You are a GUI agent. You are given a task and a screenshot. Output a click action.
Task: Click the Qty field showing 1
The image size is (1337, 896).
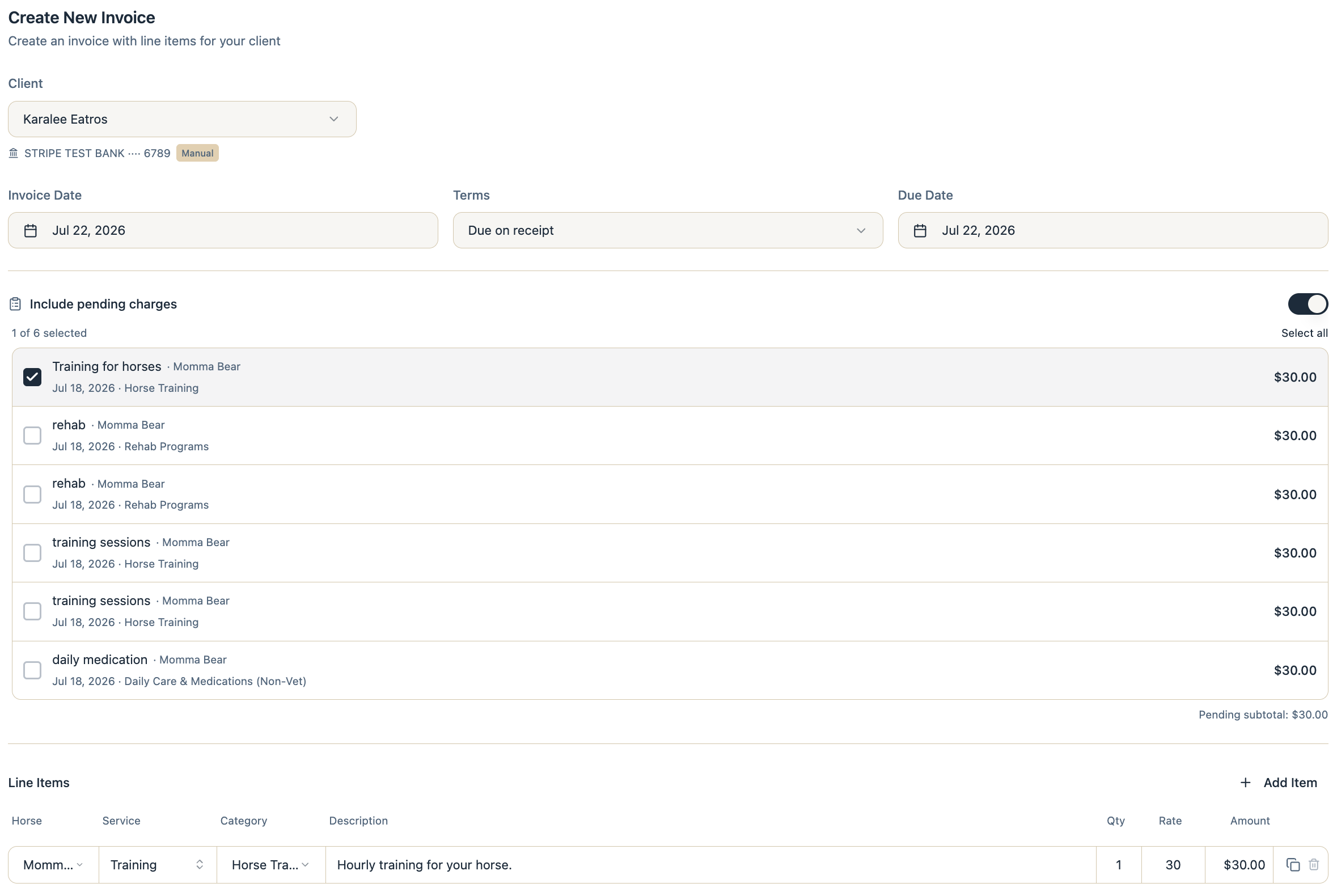(x=1119, y=865)
